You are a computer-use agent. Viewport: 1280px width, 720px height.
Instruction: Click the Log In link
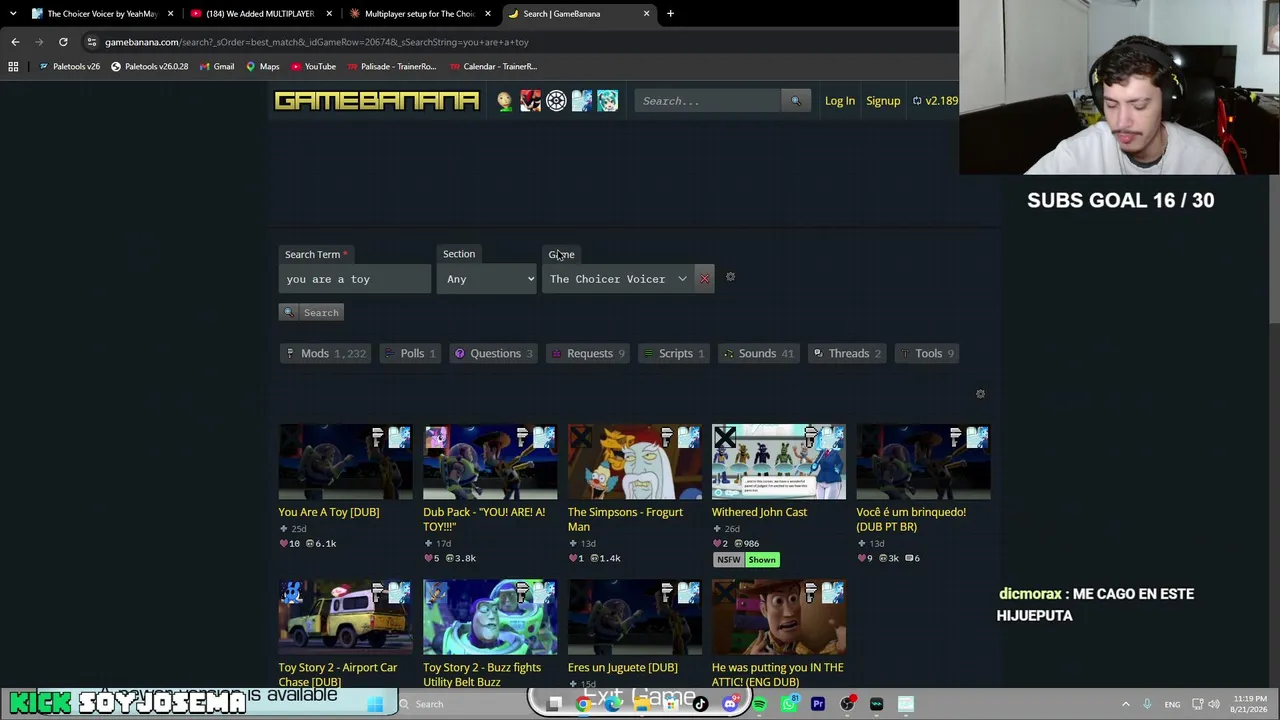[x=840, y=101]
